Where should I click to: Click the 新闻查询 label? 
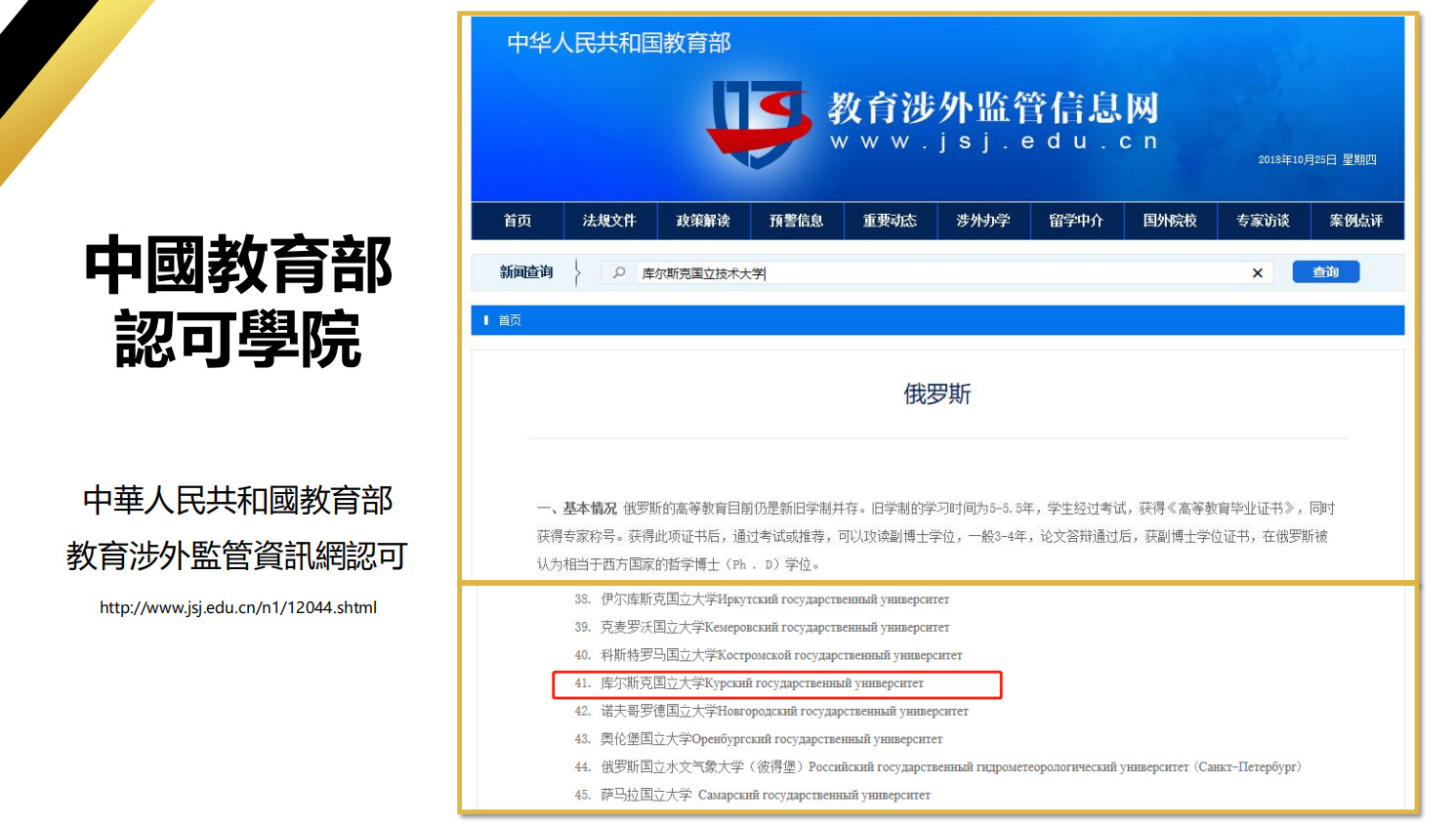[x=526, y=272]
